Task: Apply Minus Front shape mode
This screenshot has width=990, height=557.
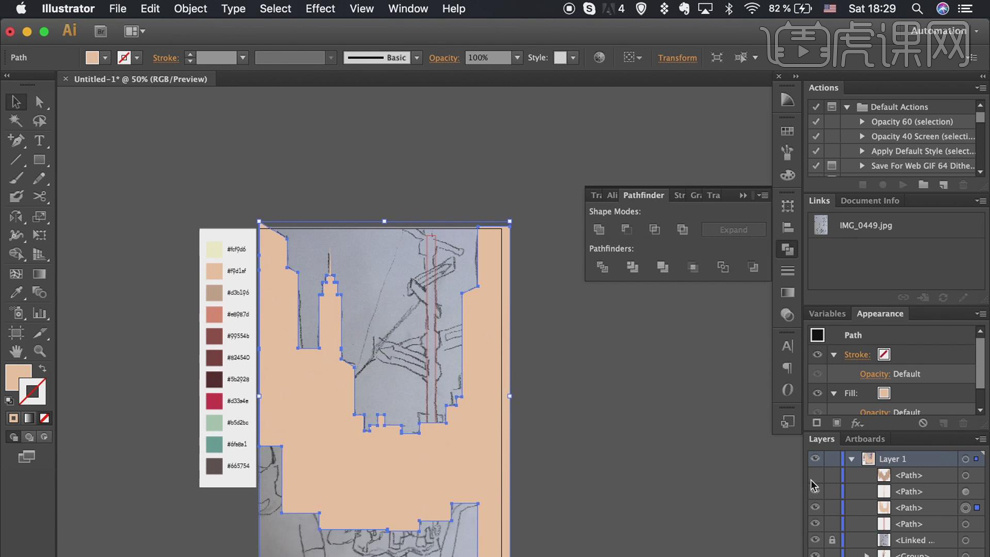Action: [x=627, y=230]
